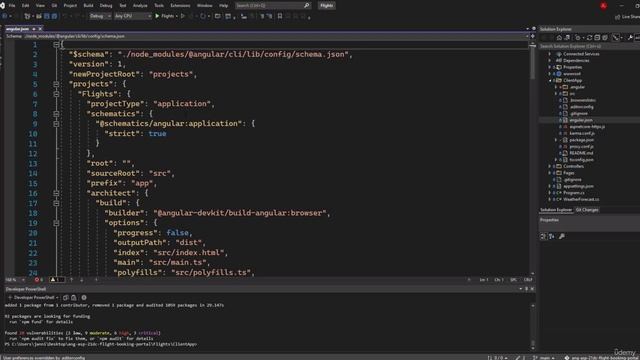The height and width of the screenshot is (360, 640).
Task: Click Solution Explorer properties wrench icon
Action: (630, 38)
